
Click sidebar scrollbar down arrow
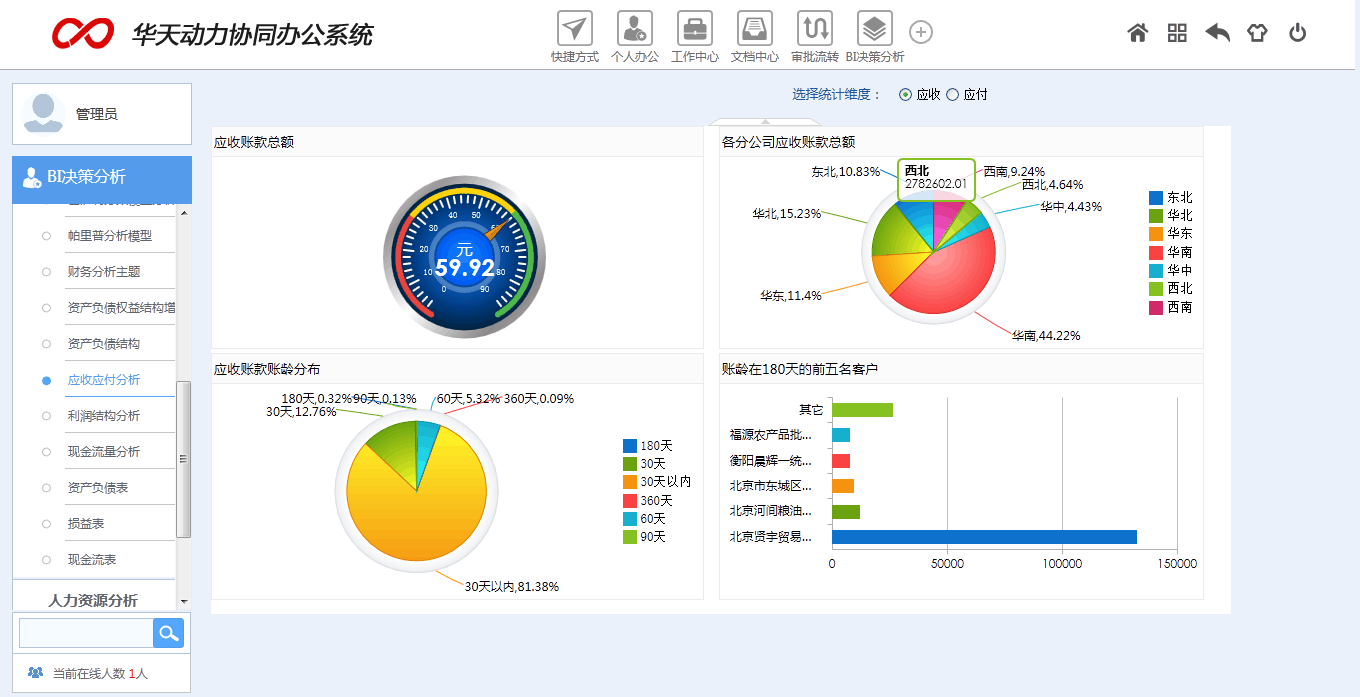click(183, 601)
